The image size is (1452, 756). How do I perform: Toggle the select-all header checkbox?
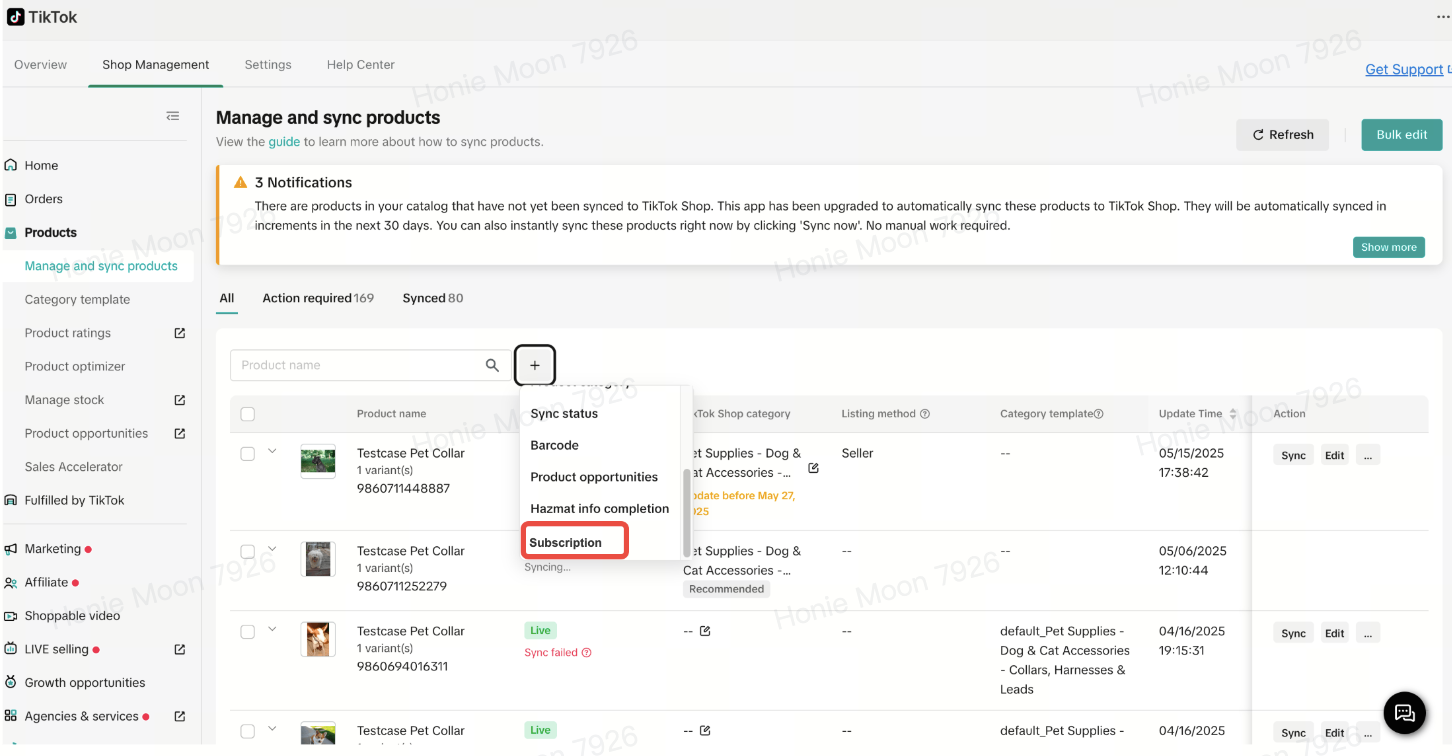pos(248,414)
